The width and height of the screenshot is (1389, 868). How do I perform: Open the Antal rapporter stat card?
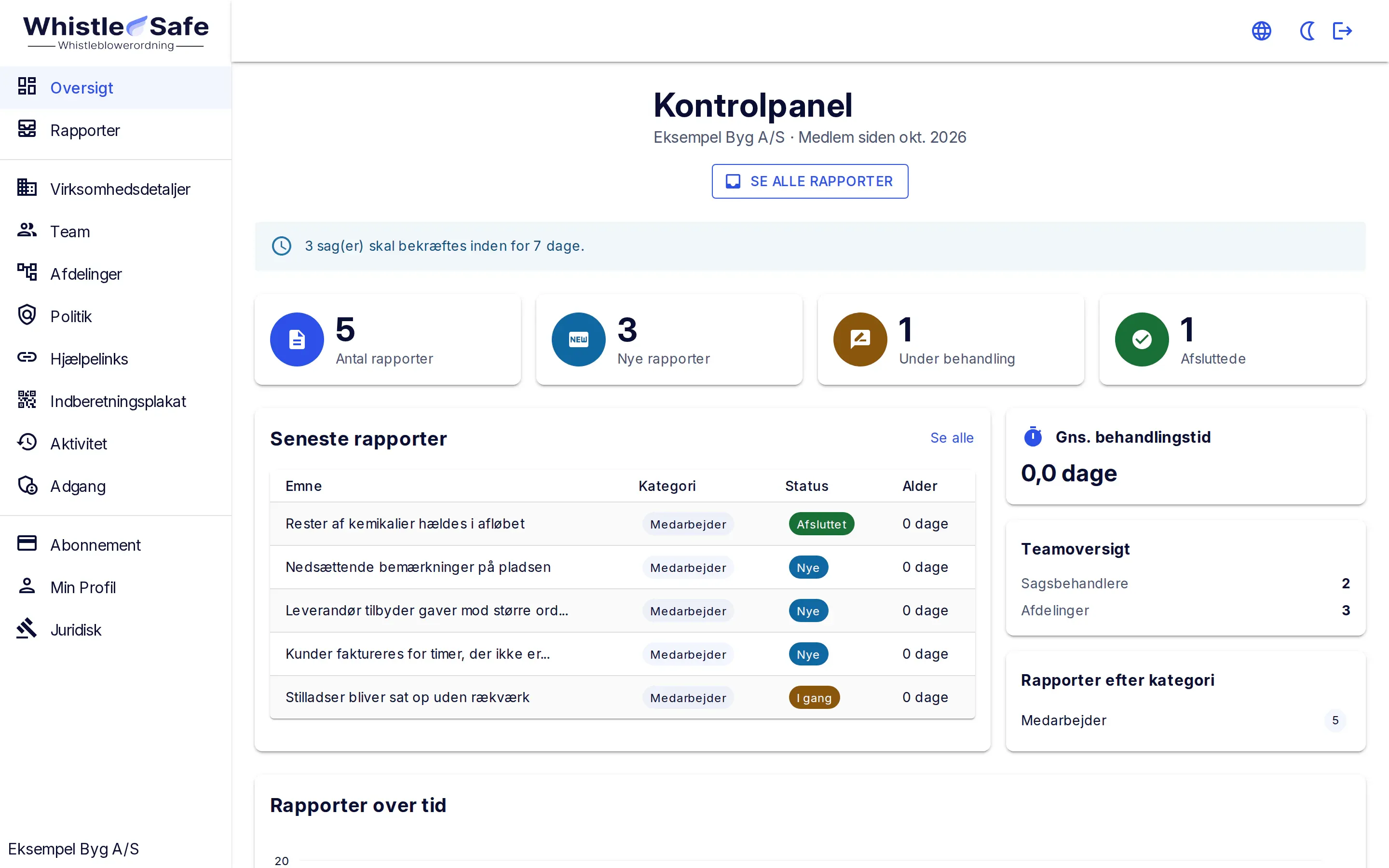(x=387, y=339)
